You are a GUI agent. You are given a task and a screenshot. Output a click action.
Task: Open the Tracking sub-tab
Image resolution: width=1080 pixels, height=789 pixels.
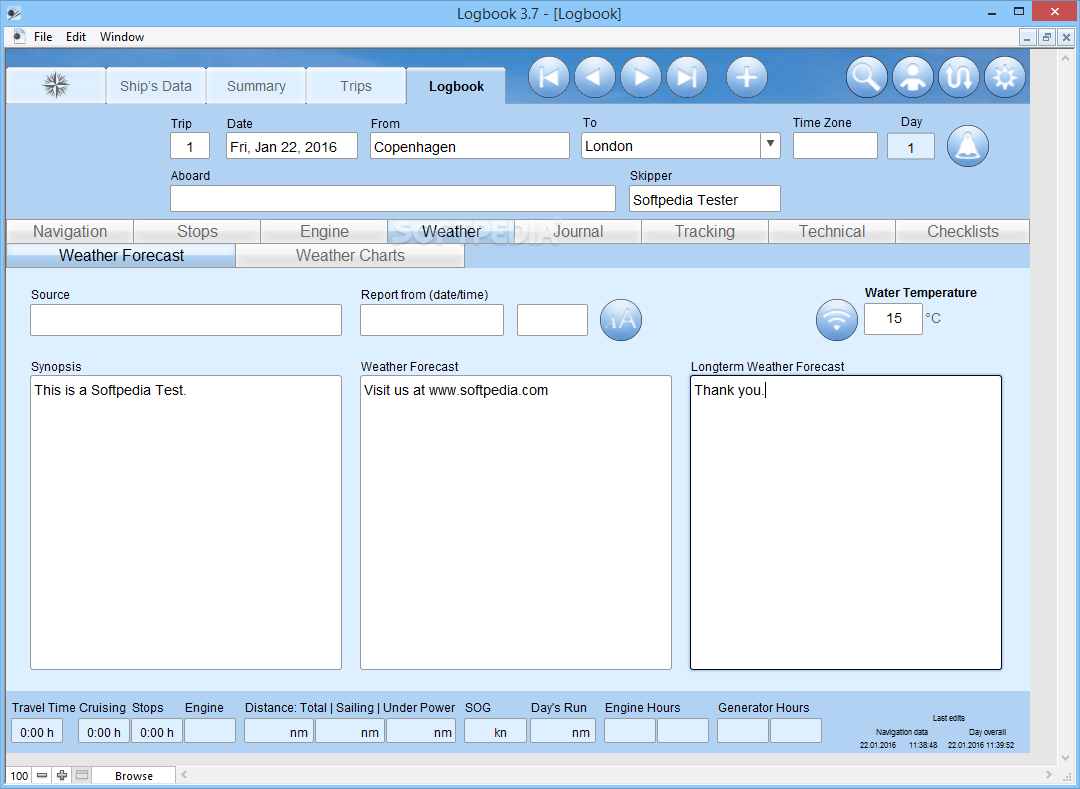pyautogui.click(x=705, y=231)
